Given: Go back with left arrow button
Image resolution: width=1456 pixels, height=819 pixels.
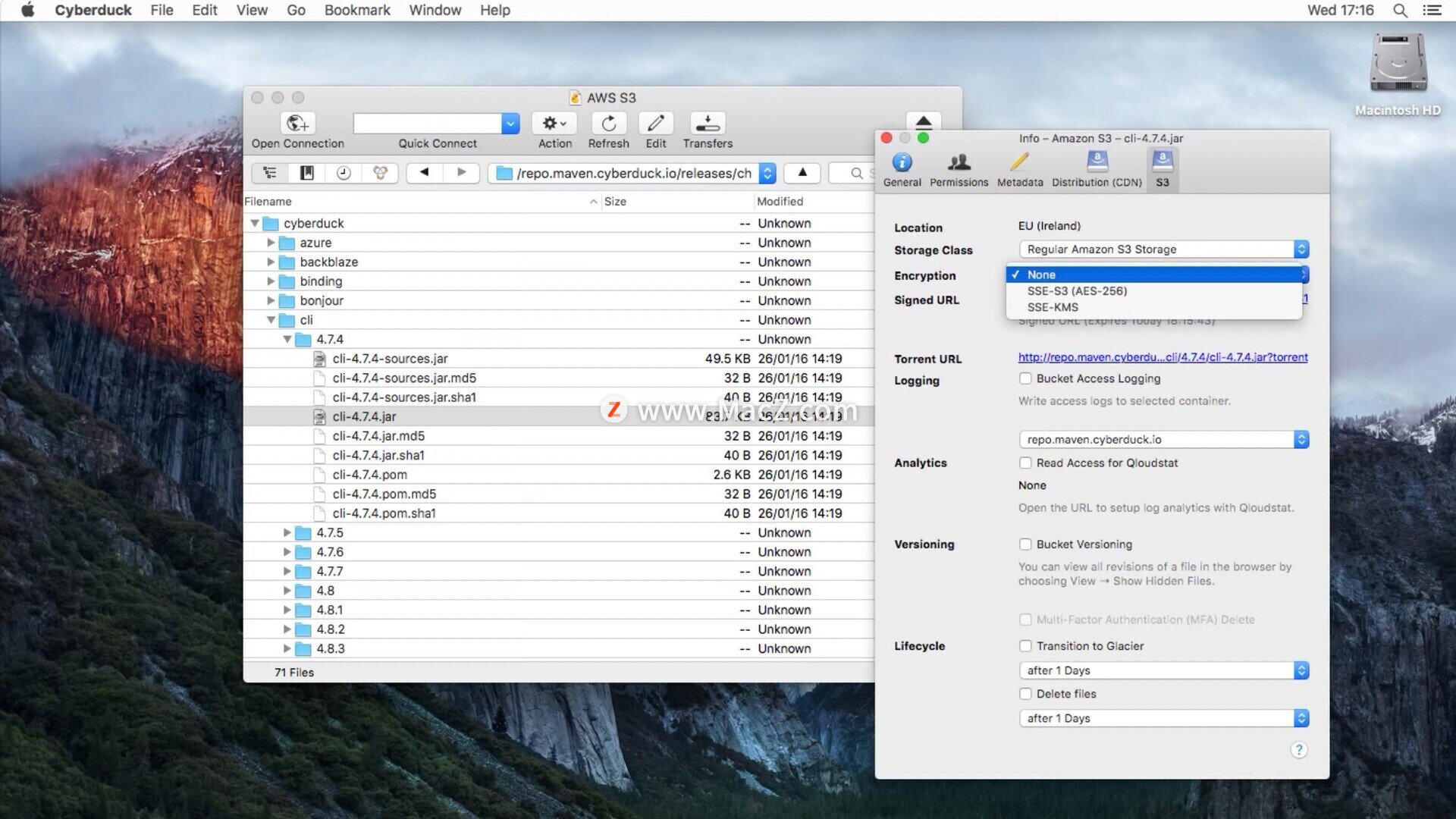Looking at the screenshot, I should point(425,173).
